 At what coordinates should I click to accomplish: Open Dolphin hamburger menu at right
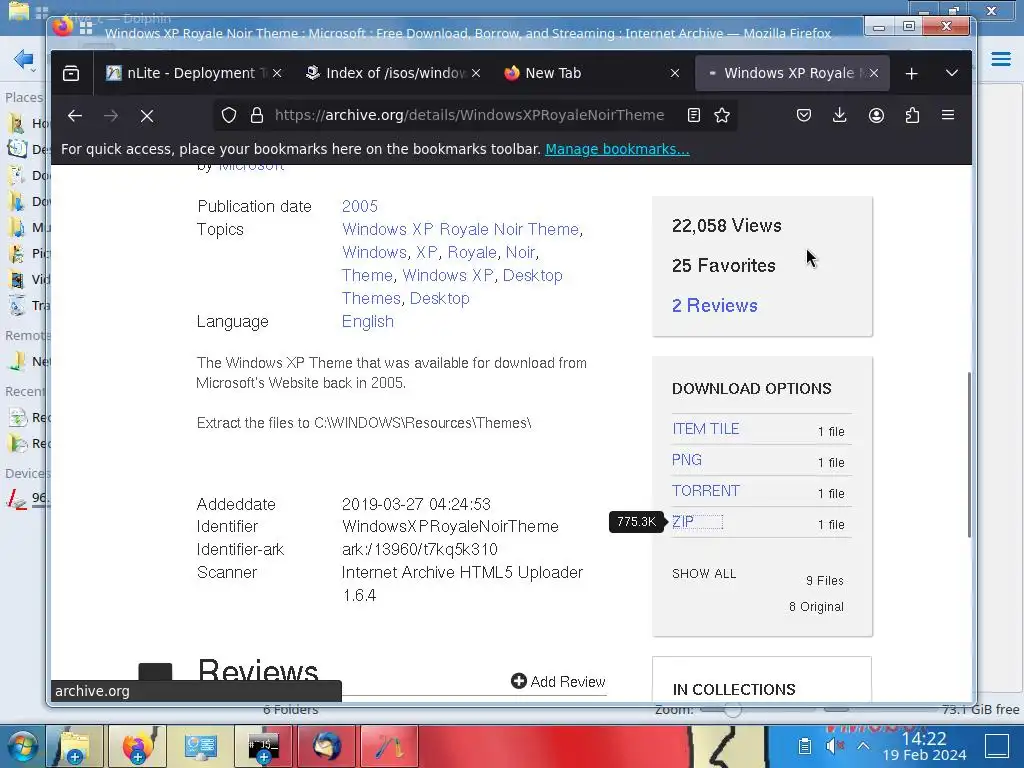(1000, 59)
